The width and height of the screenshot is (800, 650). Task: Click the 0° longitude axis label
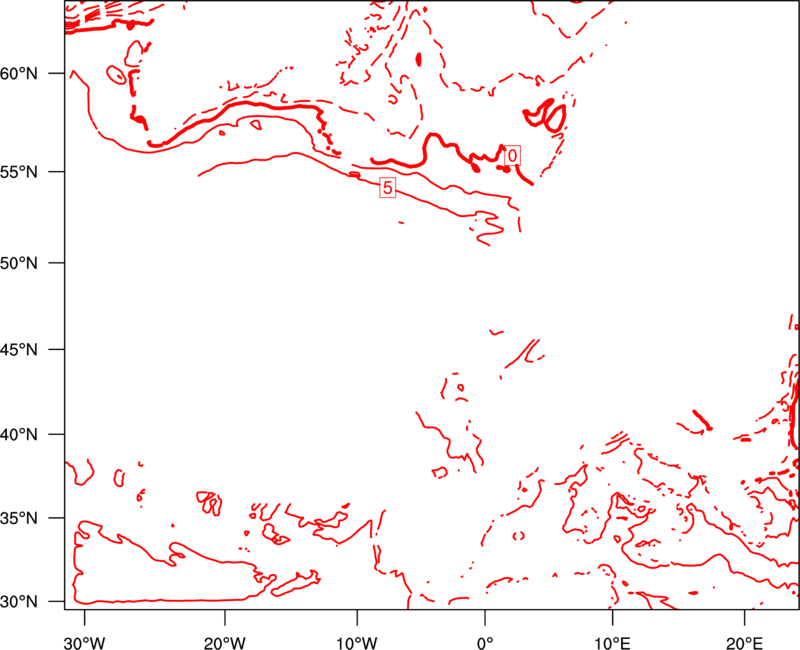pyautogui.click(x=485, y=642)
